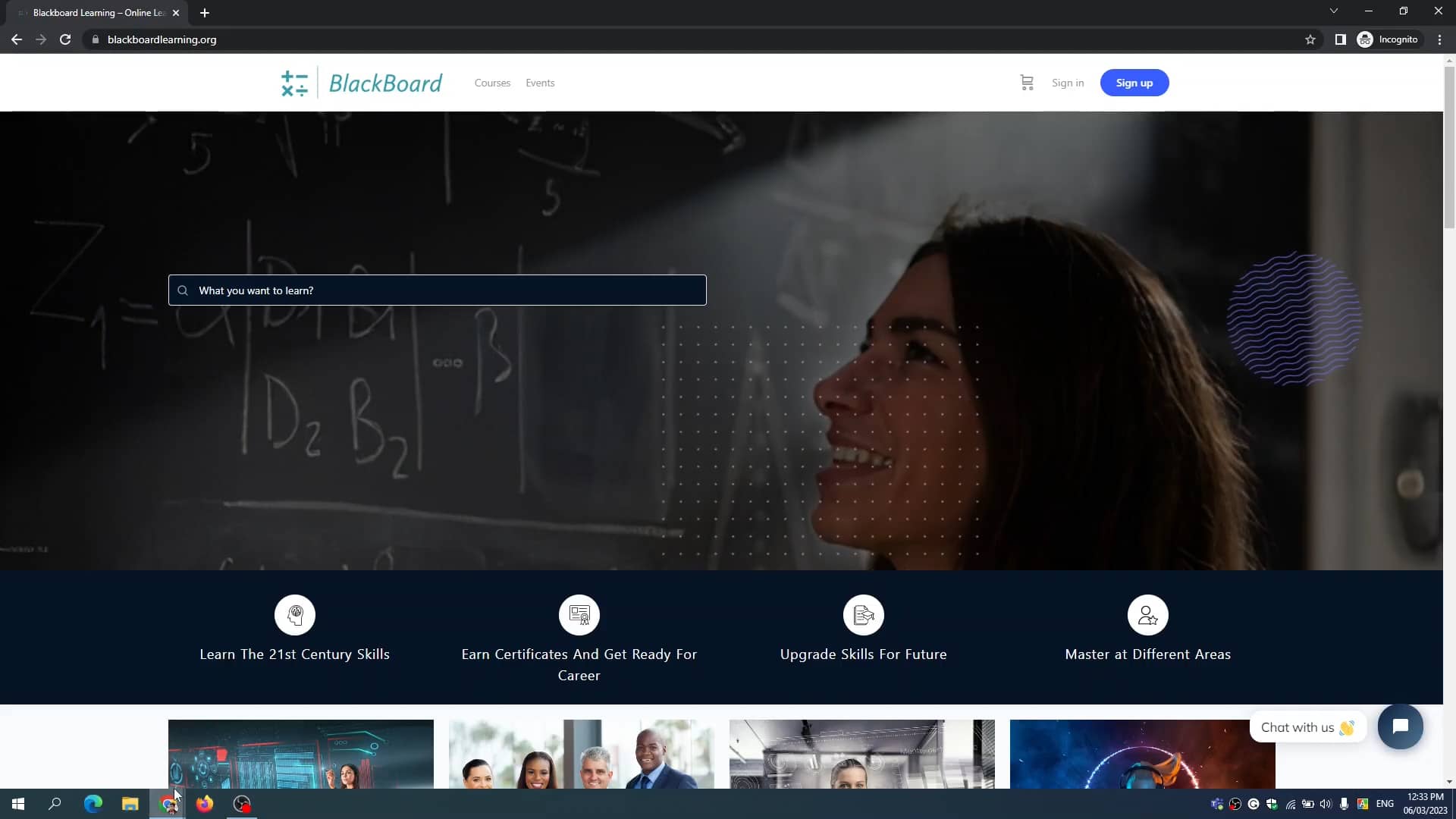Open the chat bubble icon
The height and width of the screenshot is (819, 1456).
coord(1400,726)
